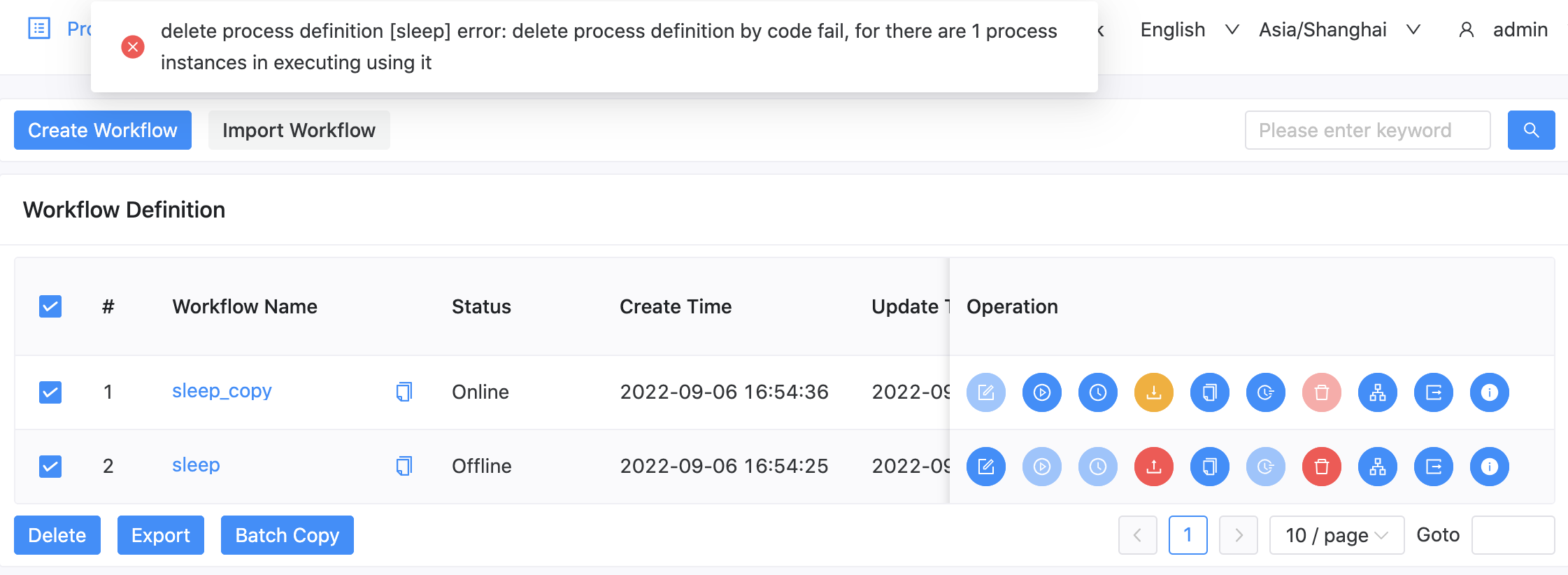Screen dimensions: 1568x575
Task: Open timing schedule for sleep_copy workflow
Action: [1097, 392]
